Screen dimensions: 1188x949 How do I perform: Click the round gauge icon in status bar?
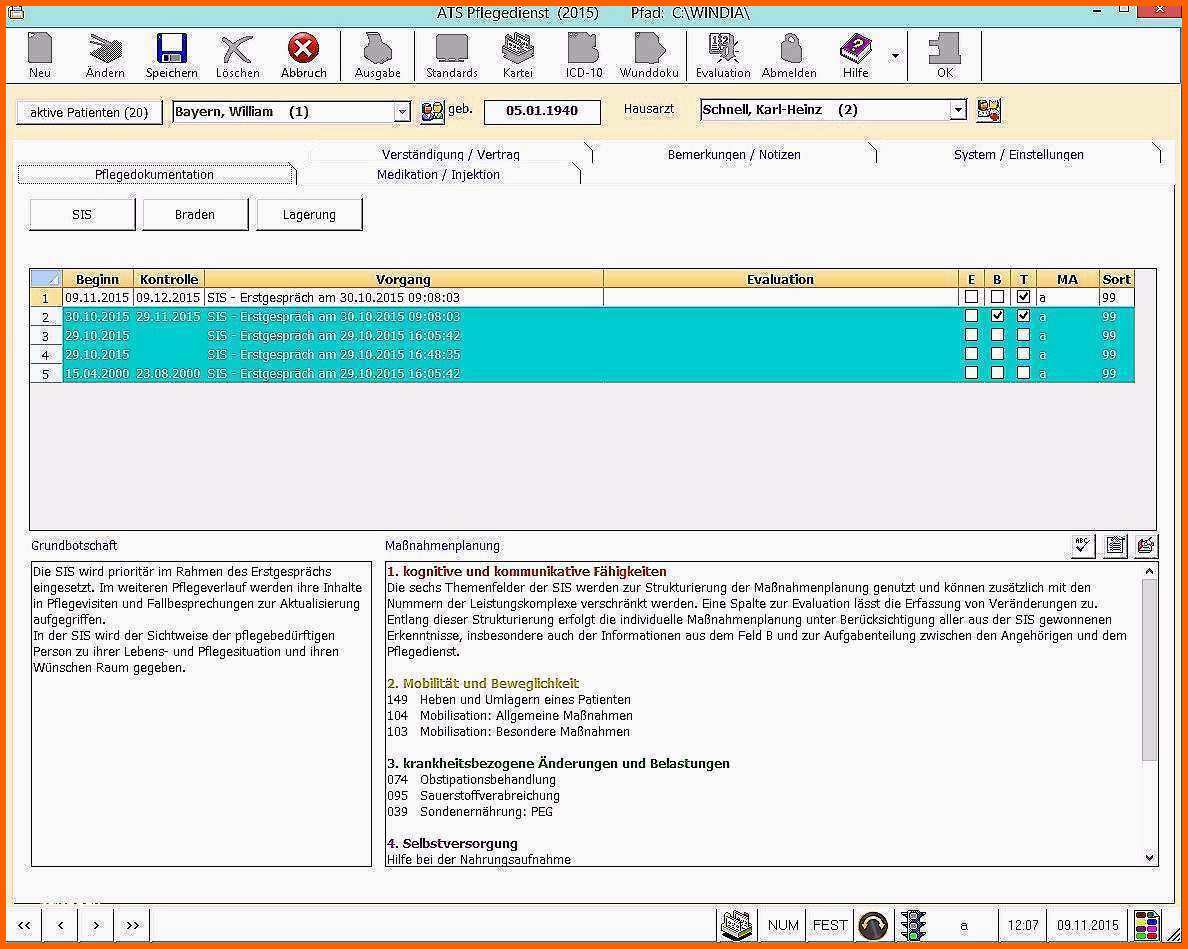(x=873, y=925)
